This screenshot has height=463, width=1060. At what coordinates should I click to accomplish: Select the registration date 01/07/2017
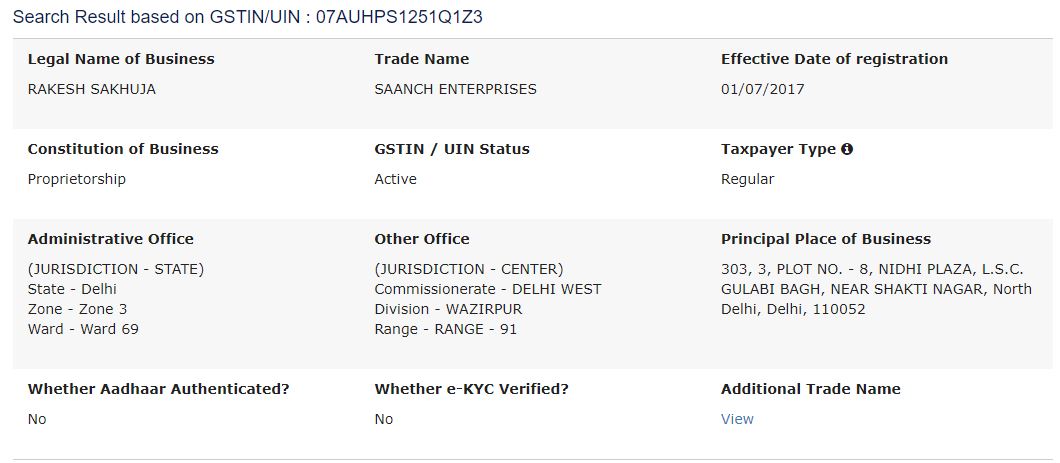tap(762, 89)
